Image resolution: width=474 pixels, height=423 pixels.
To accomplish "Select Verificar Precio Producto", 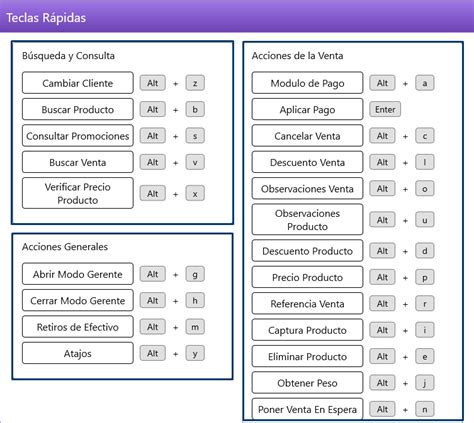I will coord(78,193).
